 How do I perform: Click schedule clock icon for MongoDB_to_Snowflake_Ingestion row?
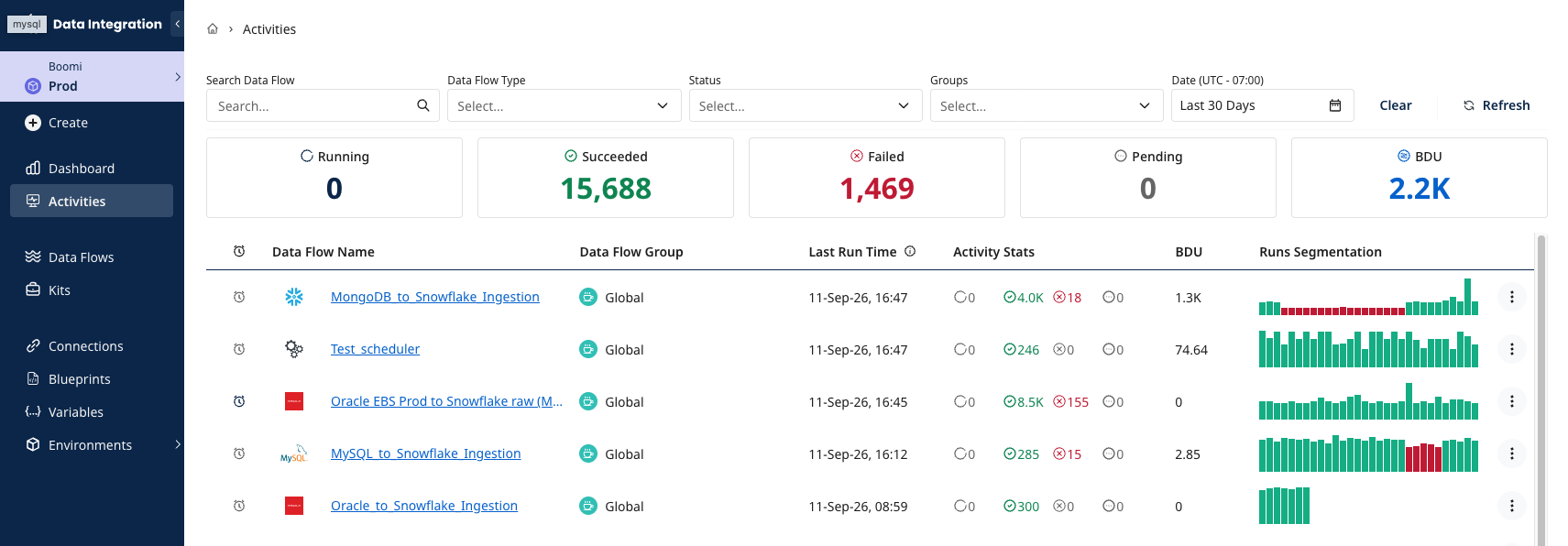[x=239, y=297]
